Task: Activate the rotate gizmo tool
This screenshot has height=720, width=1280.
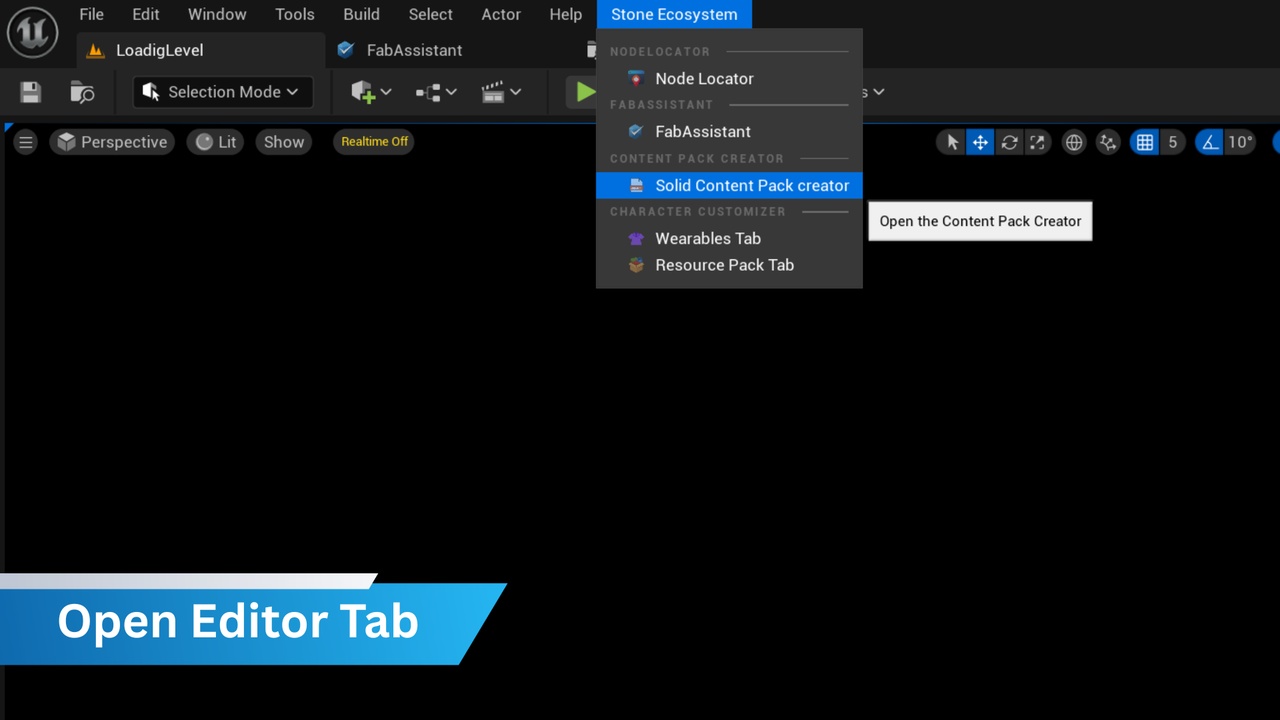Action: coord(1009,142)
